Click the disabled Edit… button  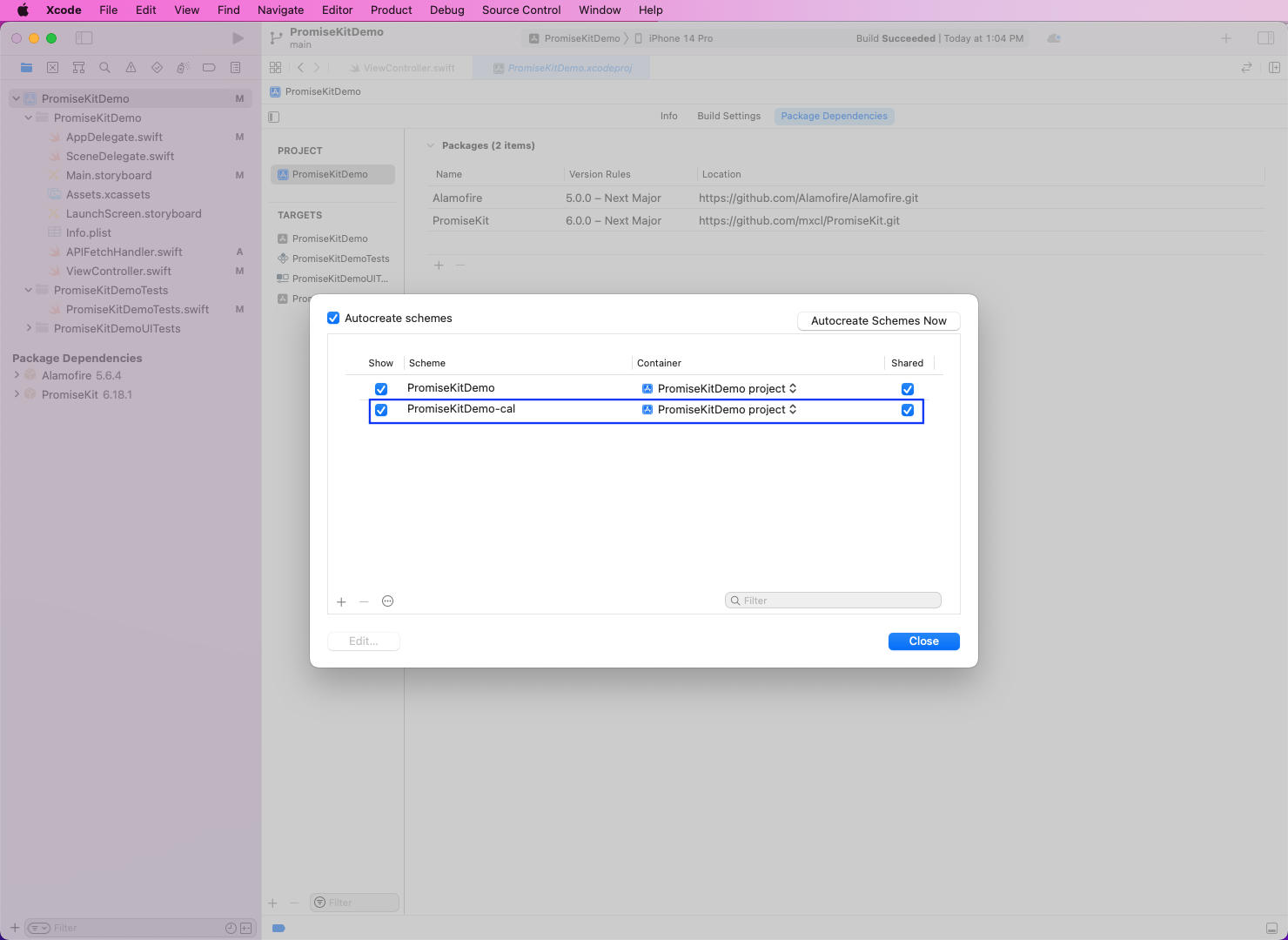(x=364, y=641)
